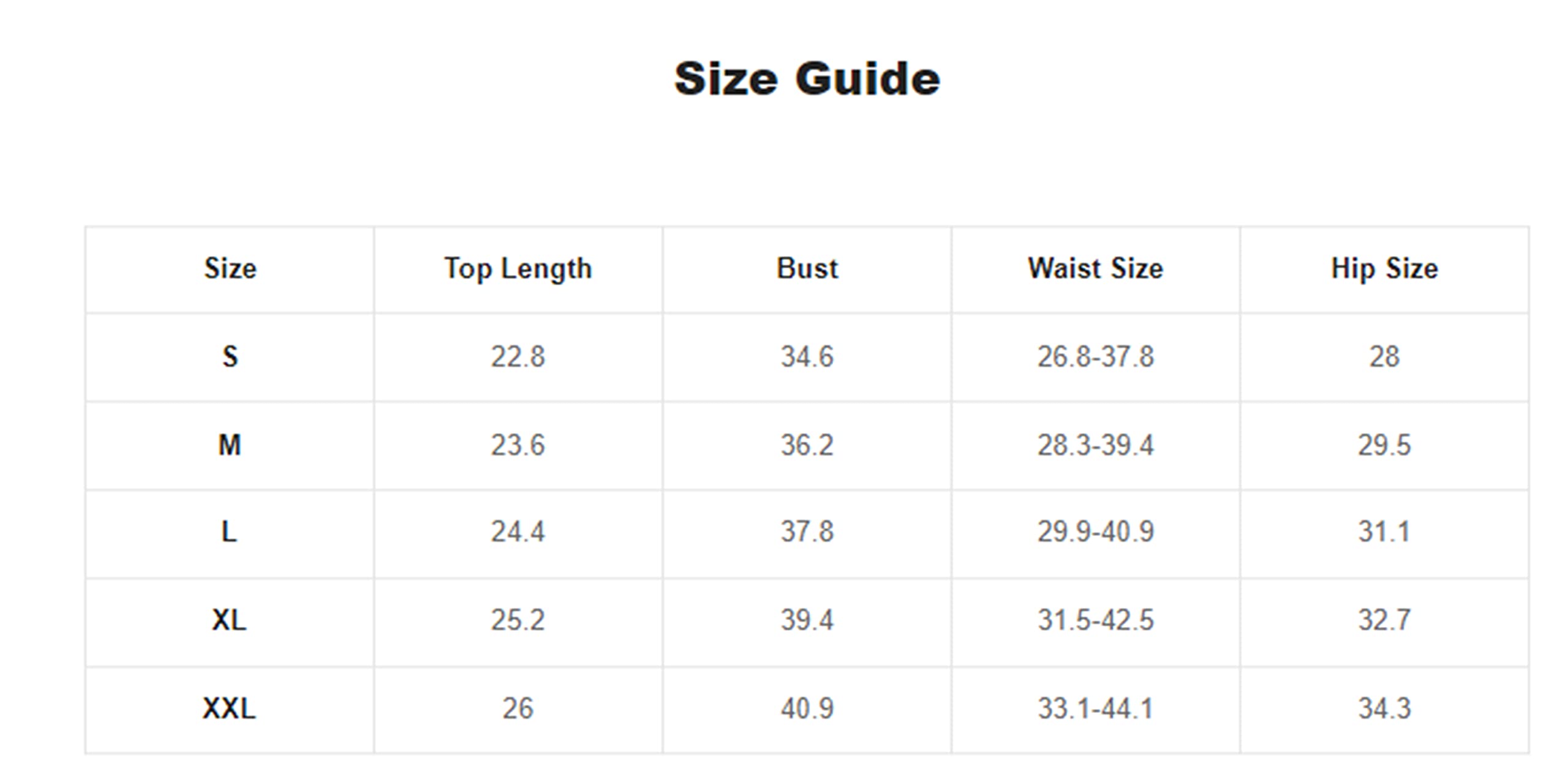Click the 36.2 bust value
Image resolution: width=1568 pixels, height=771 pixels.
point(807,445)
